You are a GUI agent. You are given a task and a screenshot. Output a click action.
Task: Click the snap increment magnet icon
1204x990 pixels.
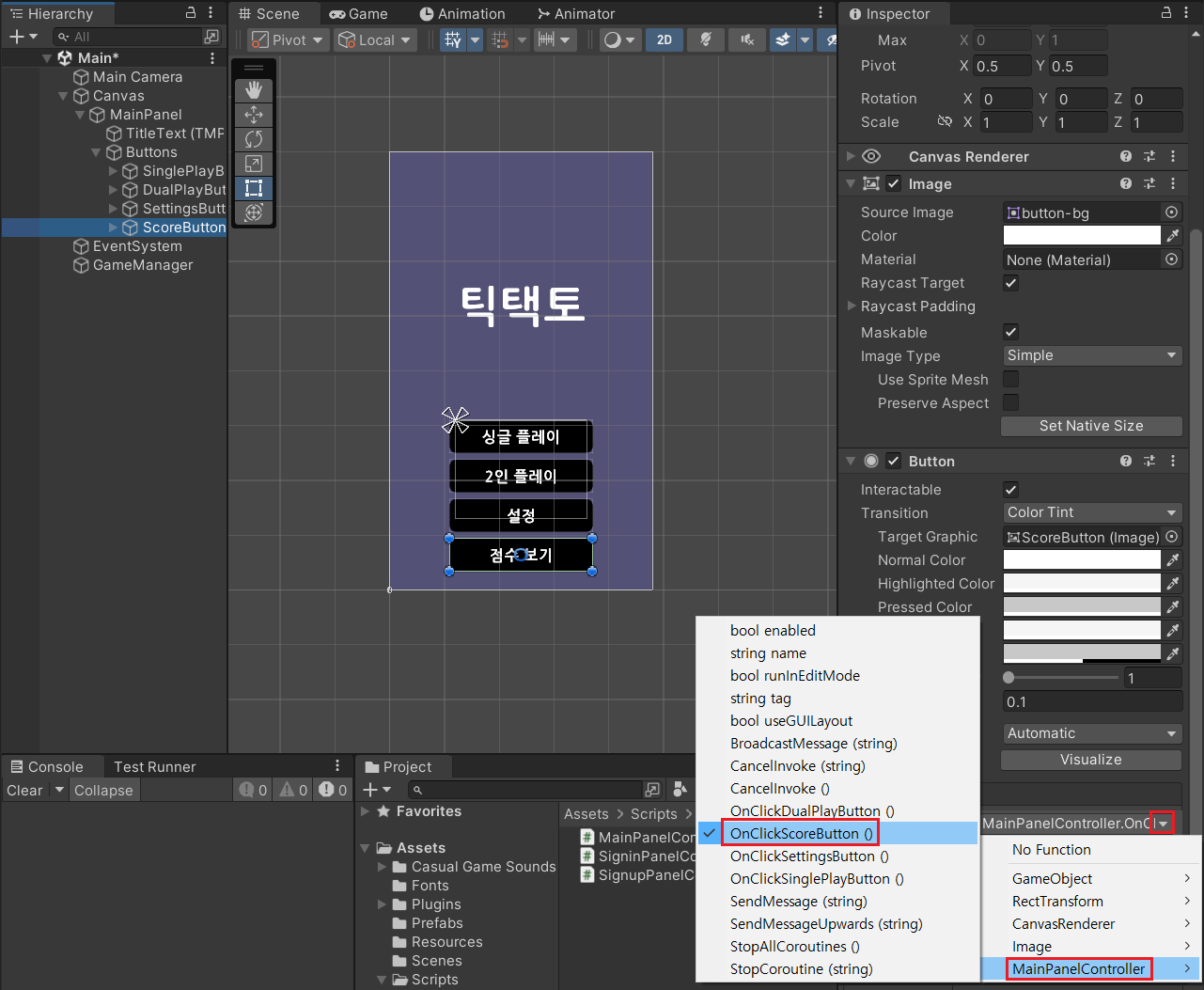(x=501, y=39)
